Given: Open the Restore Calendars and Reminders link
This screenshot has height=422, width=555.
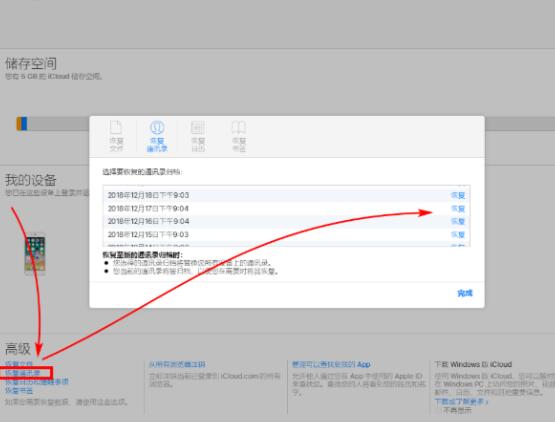Looking at the screenshot, I should click(x=36, y=382).
